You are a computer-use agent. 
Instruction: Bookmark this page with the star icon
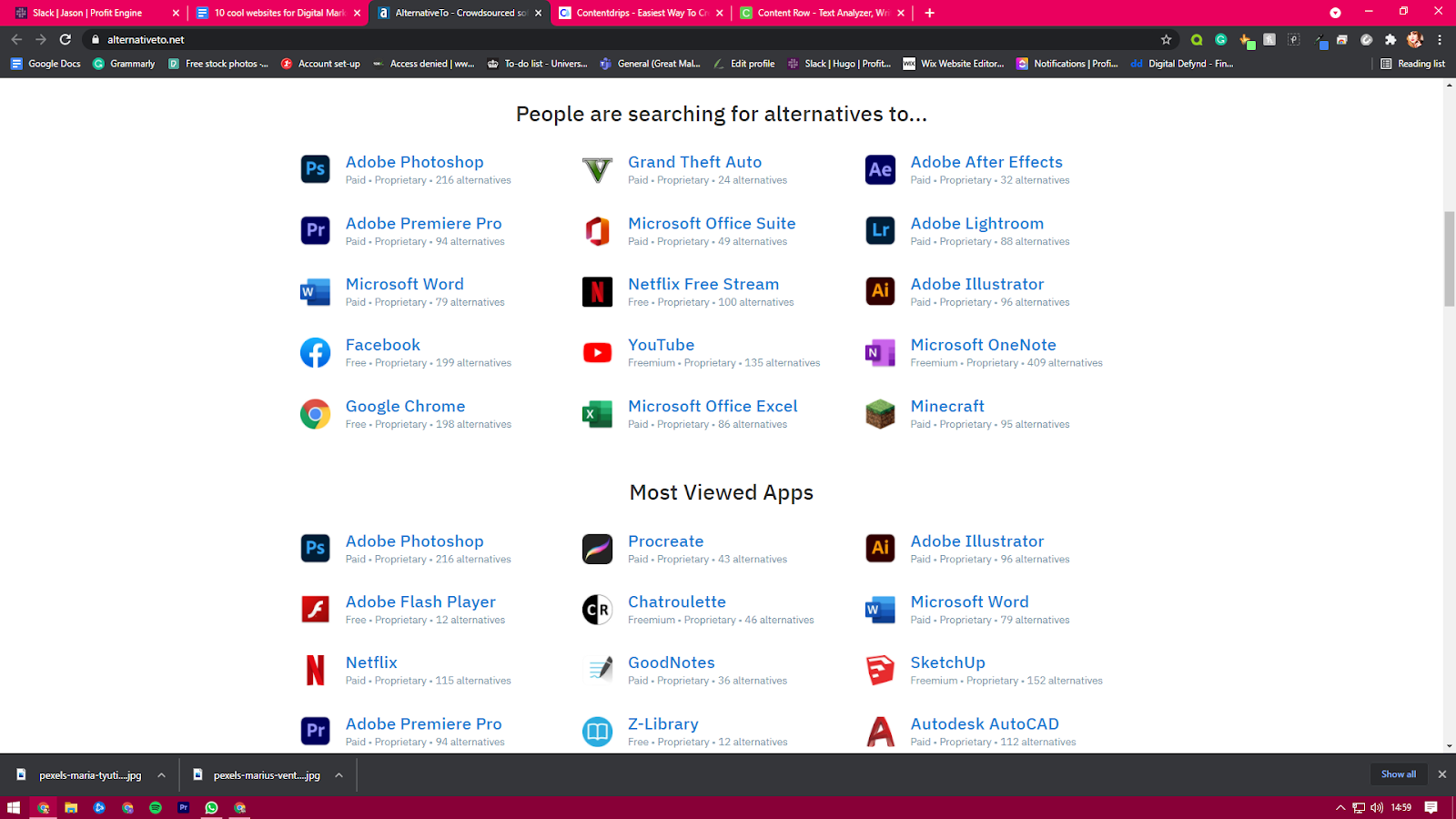point(1166,39)
